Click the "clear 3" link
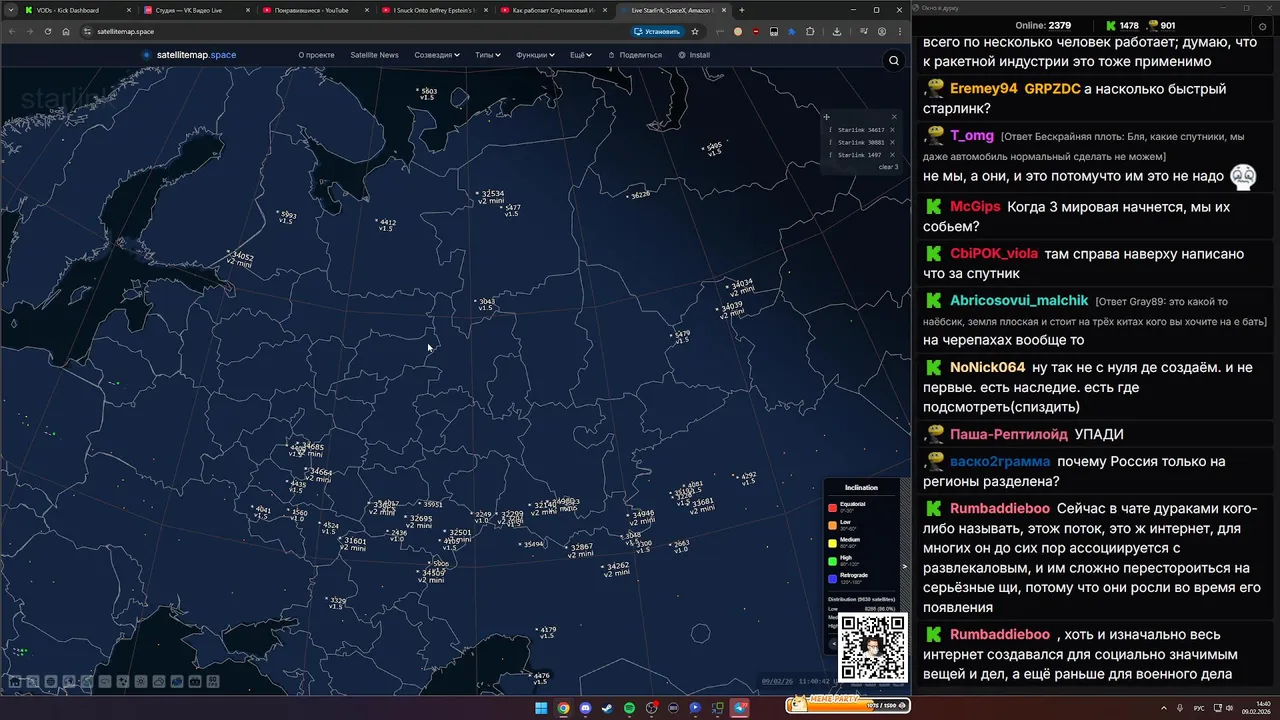 888,167
